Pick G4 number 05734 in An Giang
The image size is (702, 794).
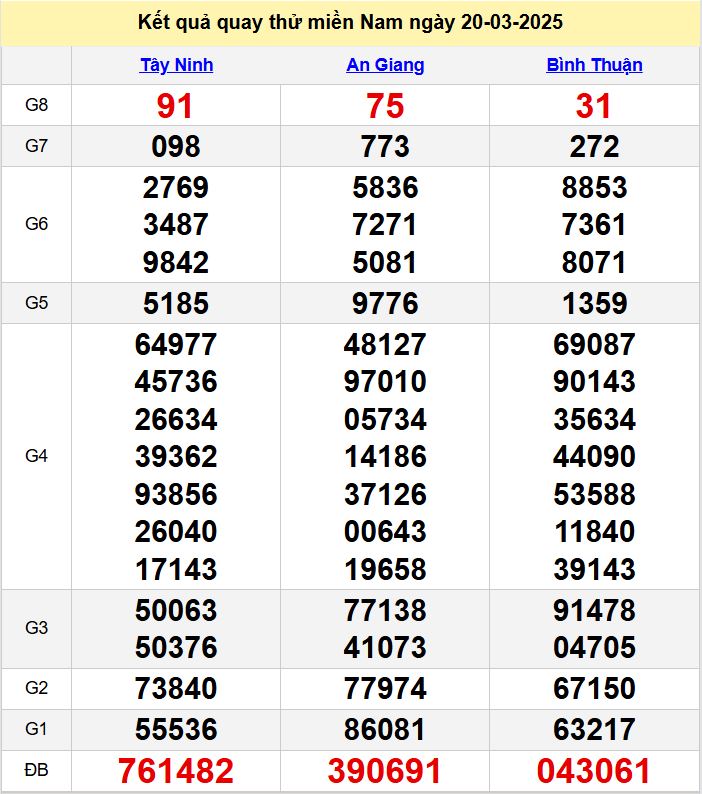[x=385, y=420]
